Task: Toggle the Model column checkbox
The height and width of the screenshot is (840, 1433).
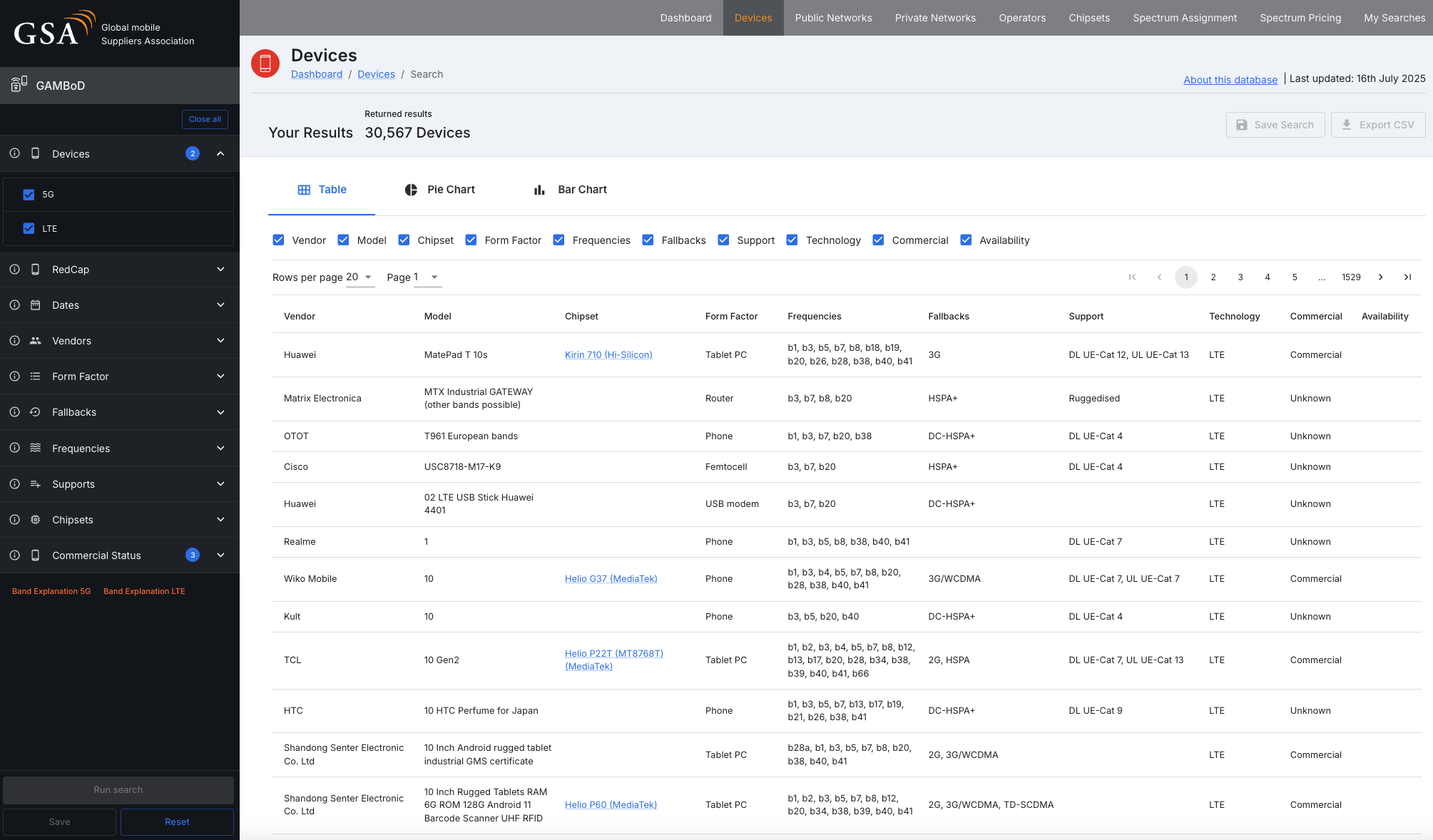Action: 343,240
